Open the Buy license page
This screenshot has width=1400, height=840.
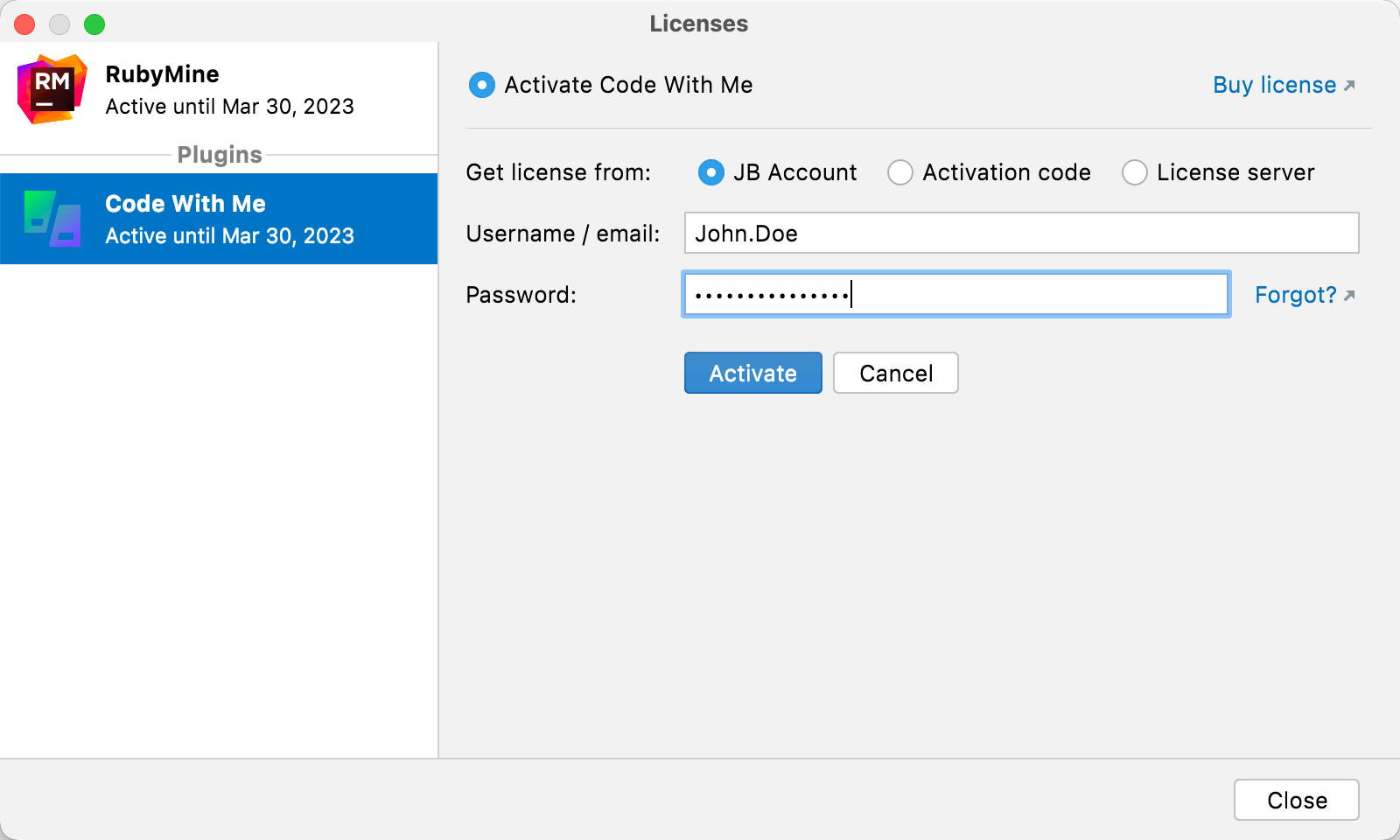coord(1273,85)
